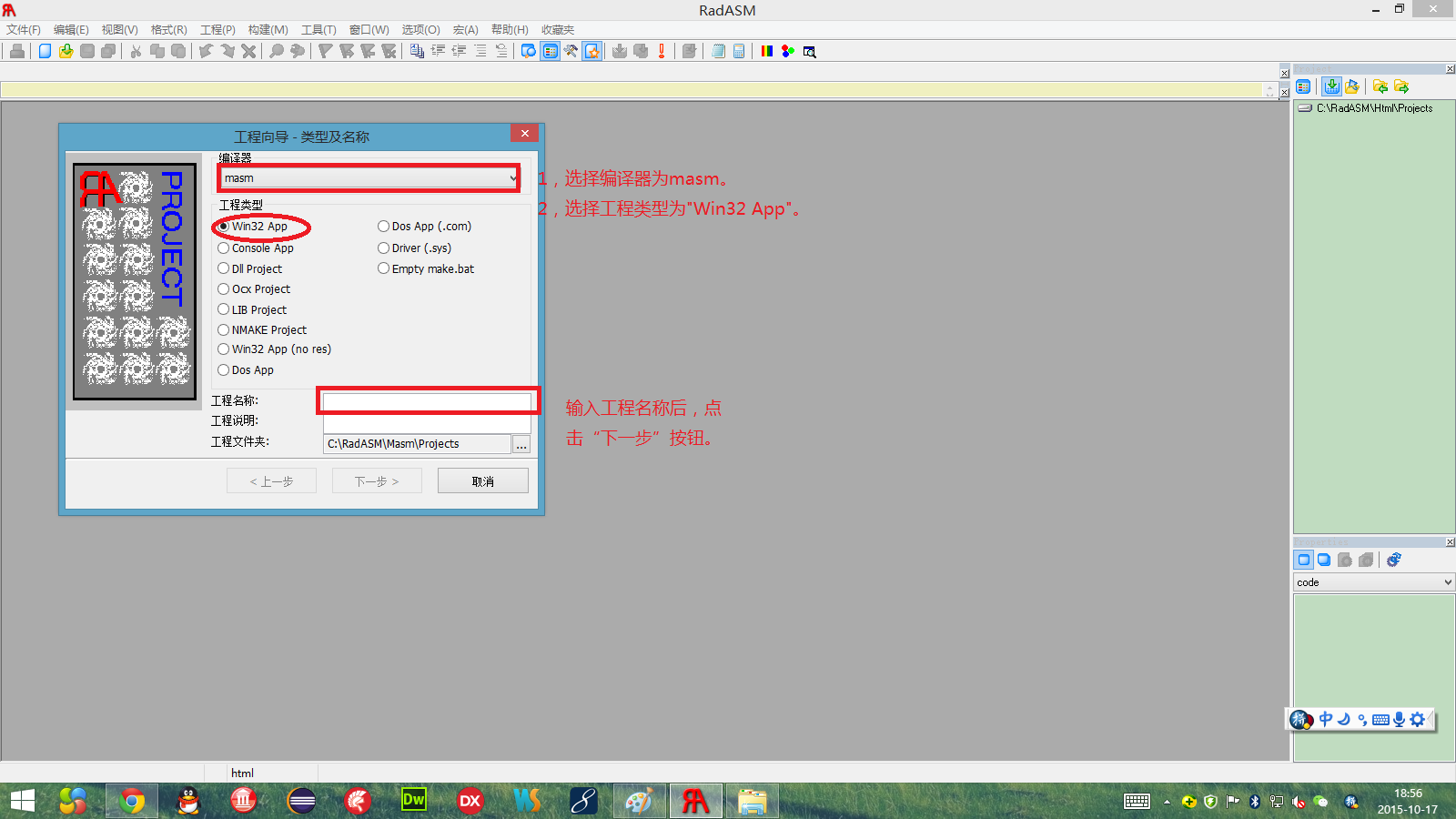The height and width of the screenshot is (819, 1456).
Task: Click the New file toolbar icon
Action: [45, 51]
